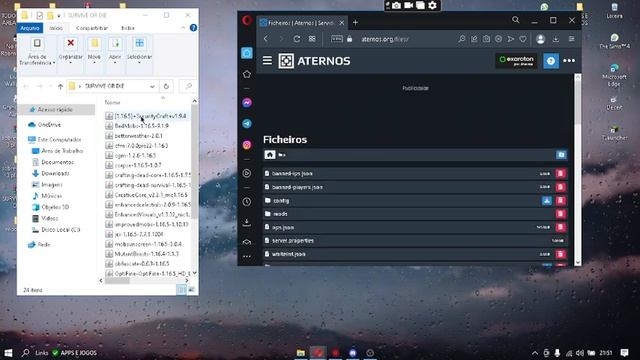Reload the Aternos page in Opera
This screenshot has width=640, height=360.
(x=297, y=39)
